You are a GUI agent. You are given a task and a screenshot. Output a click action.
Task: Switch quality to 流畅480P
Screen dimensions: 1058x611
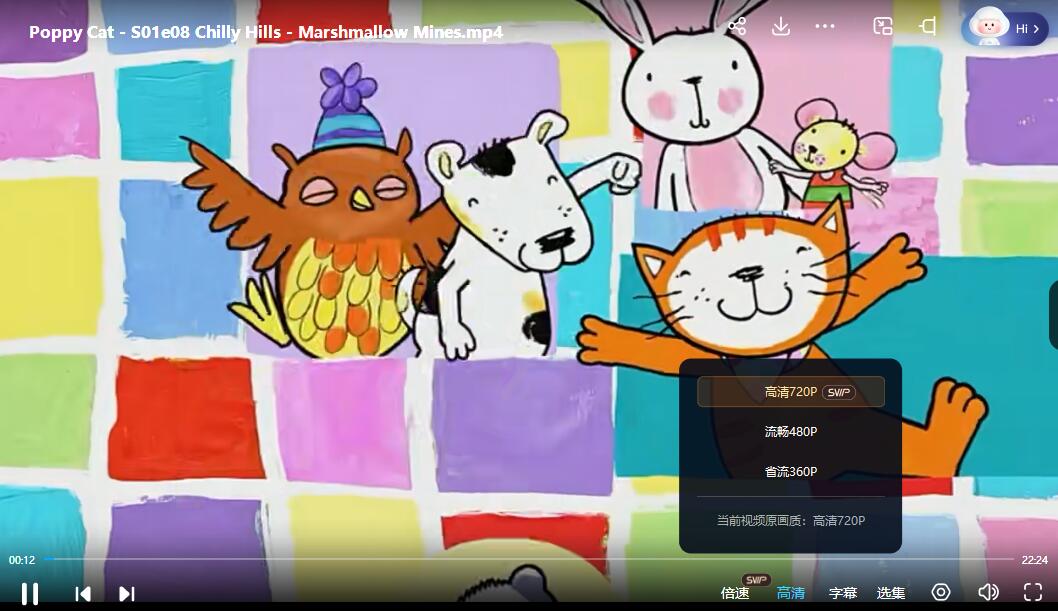791,432
